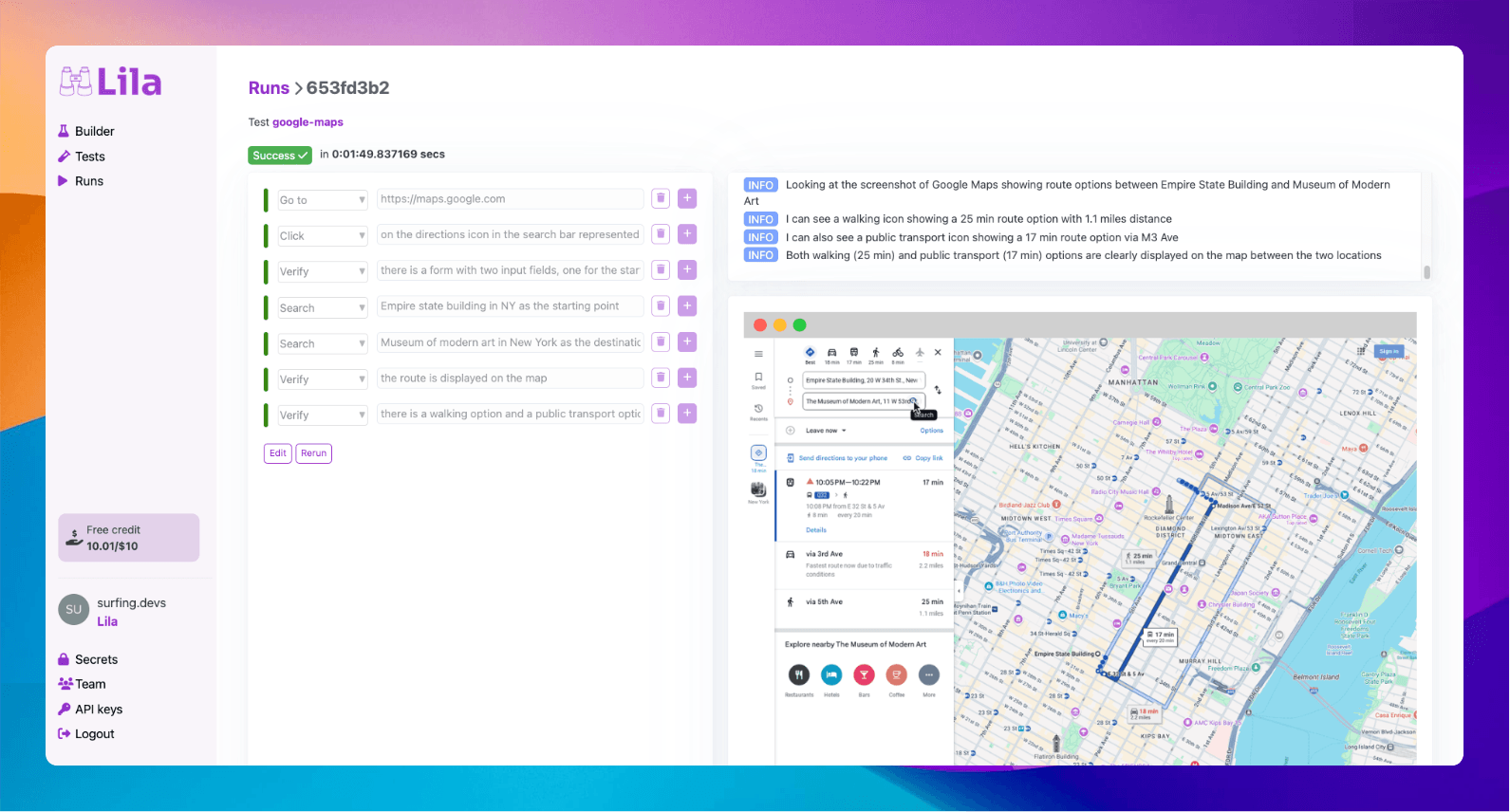Click the Runs breadcrumb link
Image resolution: width=1510 pixels, height=812 pixels.
click(x=269, y=88)
